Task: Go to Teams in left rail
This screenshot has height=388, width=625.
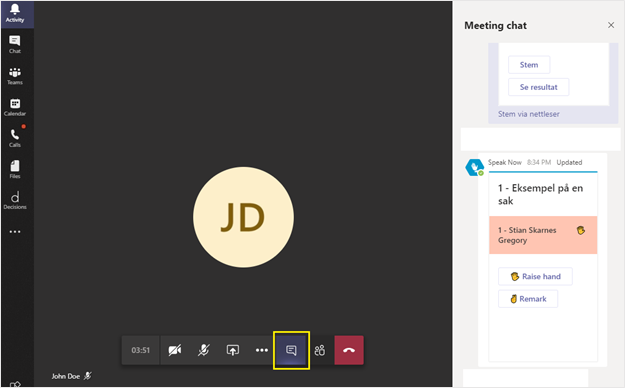Action: tap(15, 76)
